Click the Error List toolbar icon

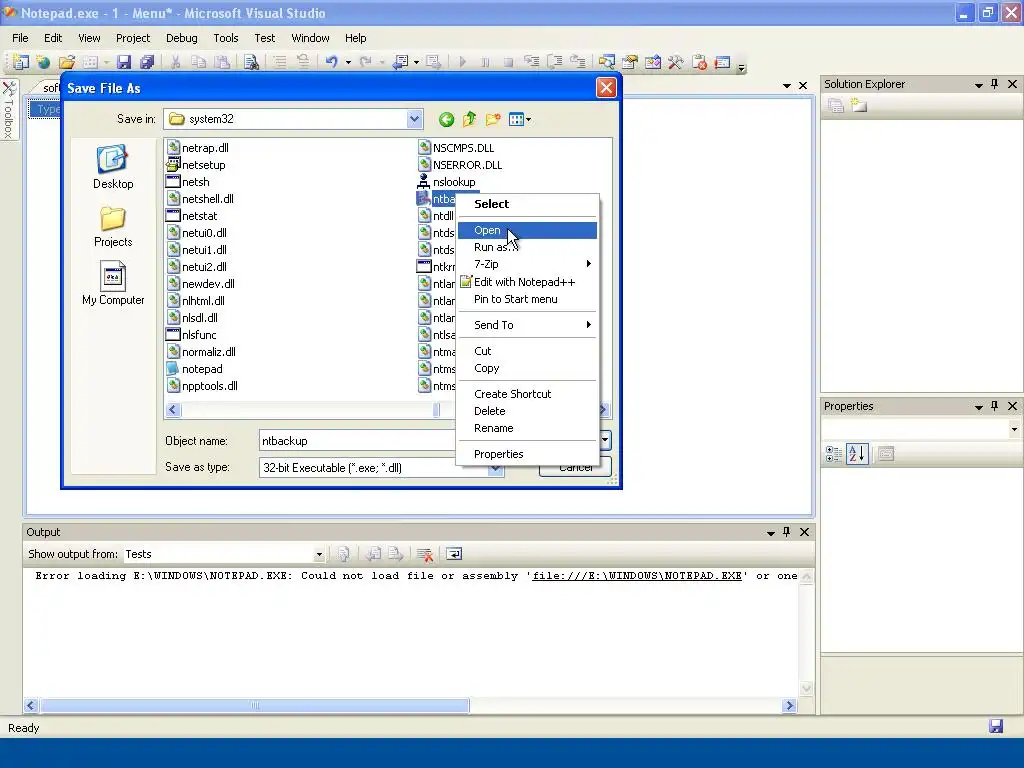click(x=699, y=62)
